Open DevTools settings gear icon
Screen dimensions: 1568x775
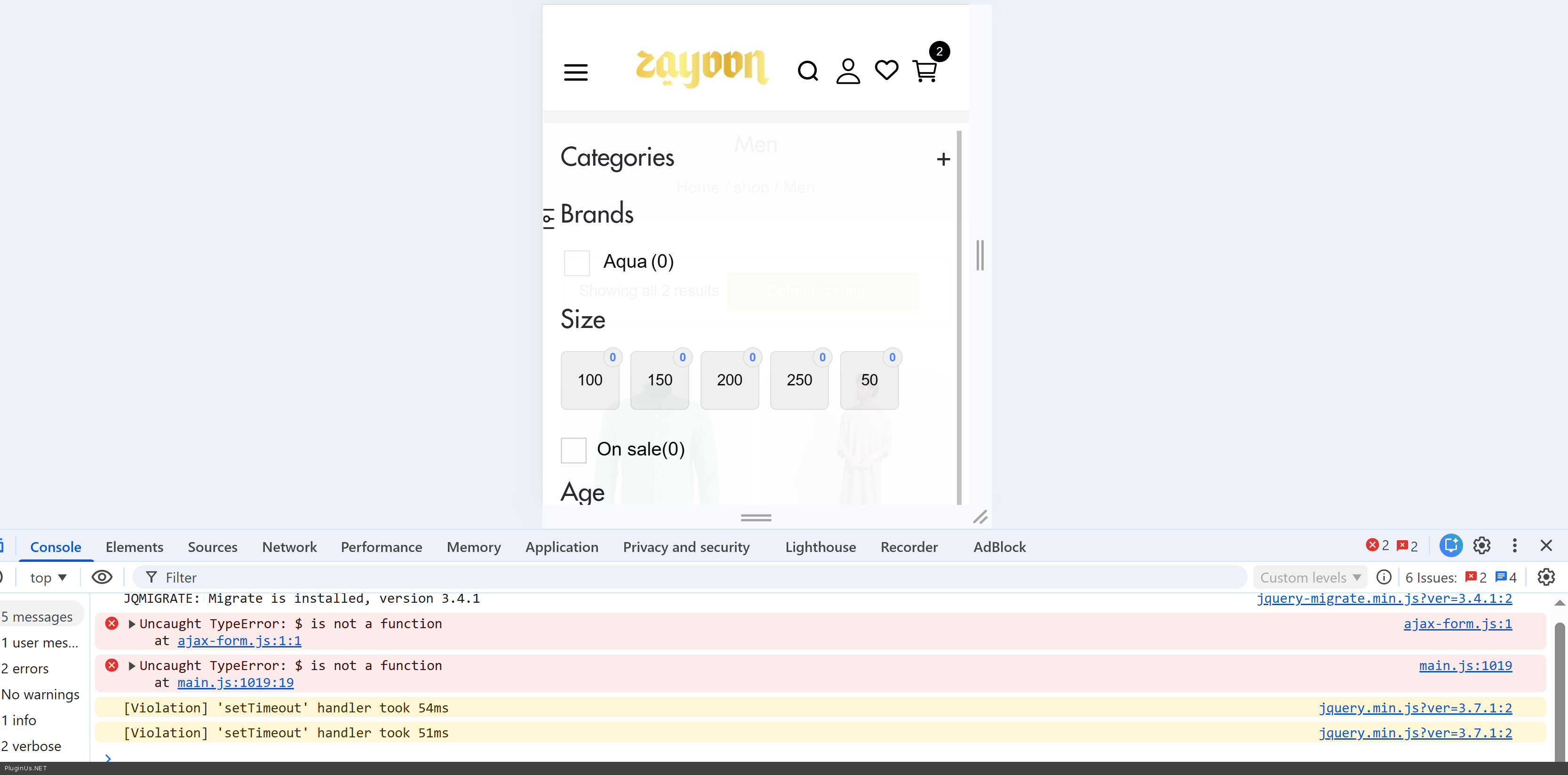click(1481, 545)
